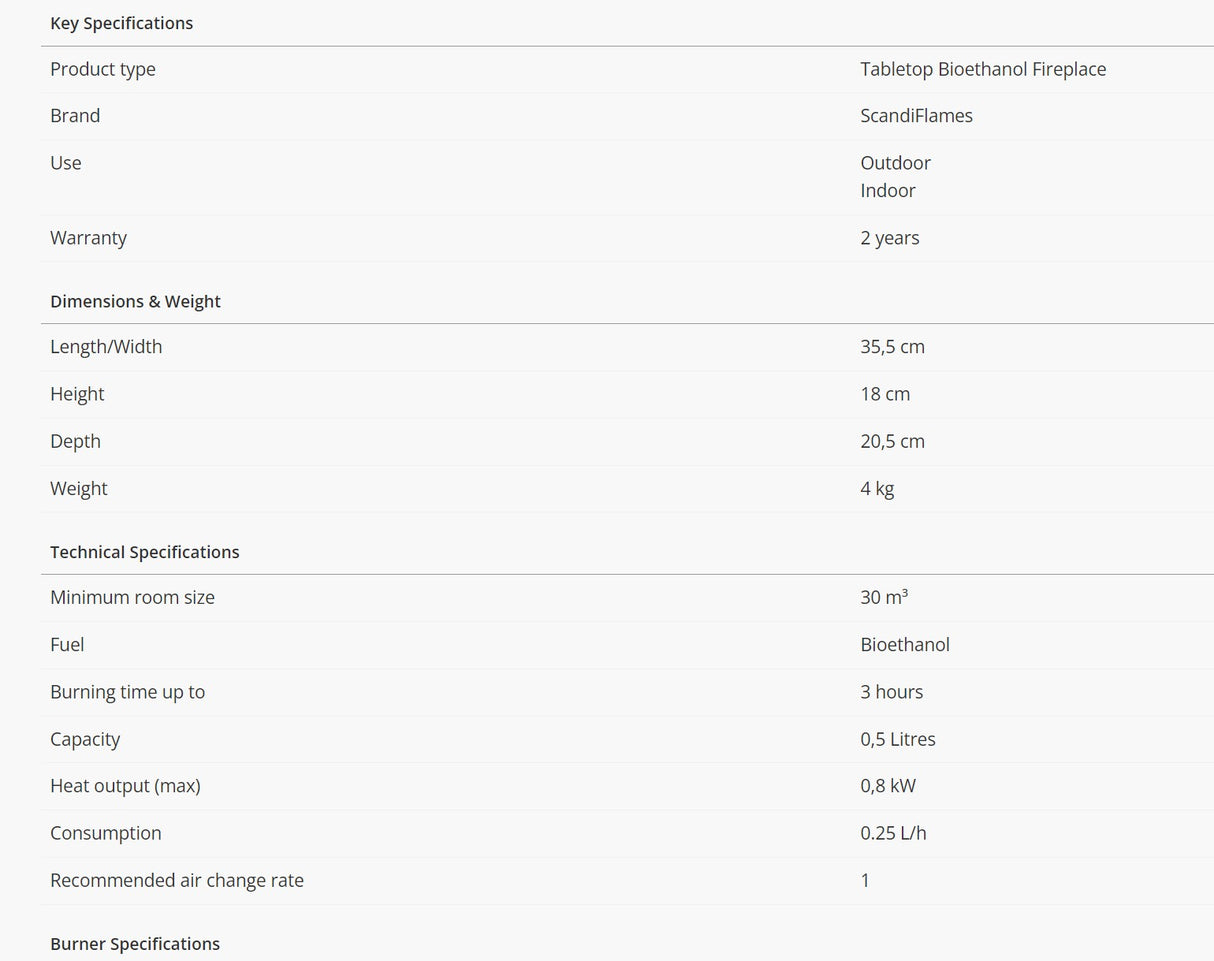Click the 20,5 cm depth value

892,441
